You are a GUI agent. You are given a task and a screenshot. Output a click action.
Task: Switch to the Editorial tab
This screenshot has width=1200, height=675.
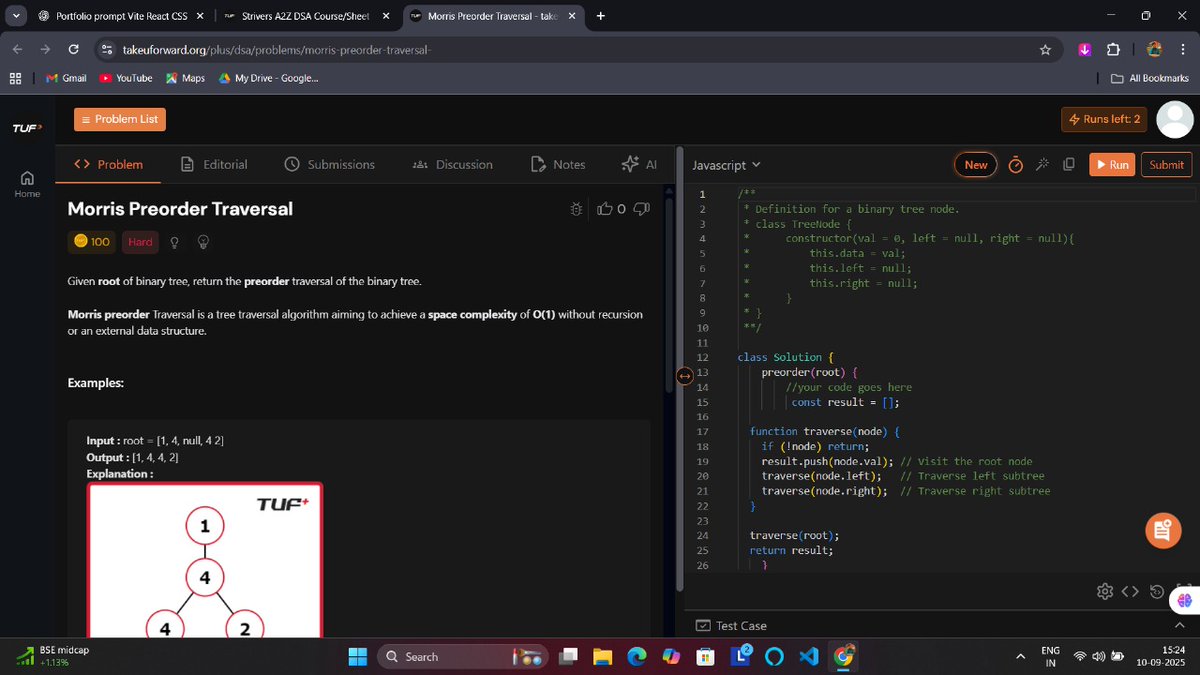point(215,164)
